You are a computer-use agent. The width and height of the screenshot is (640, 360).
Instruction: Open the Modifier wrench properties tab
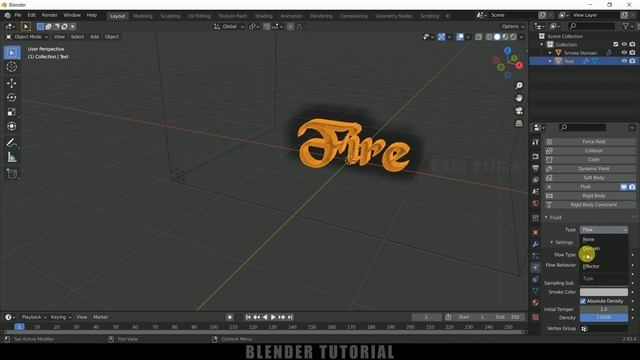click(x=536, y=244)
